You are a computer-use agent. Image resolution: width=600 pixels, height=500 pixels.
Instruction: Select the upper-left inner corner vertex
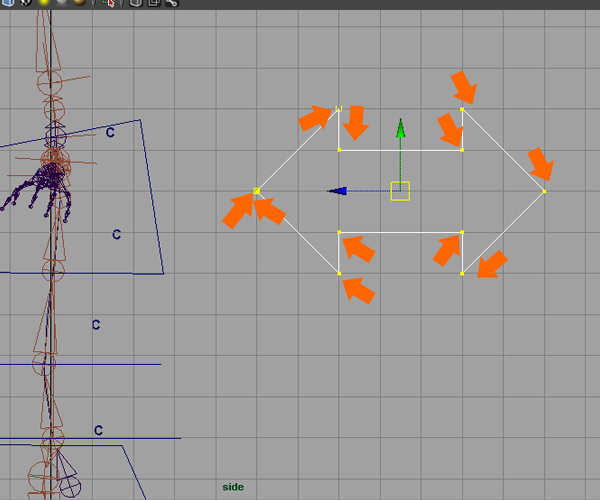tap(339, 150)
